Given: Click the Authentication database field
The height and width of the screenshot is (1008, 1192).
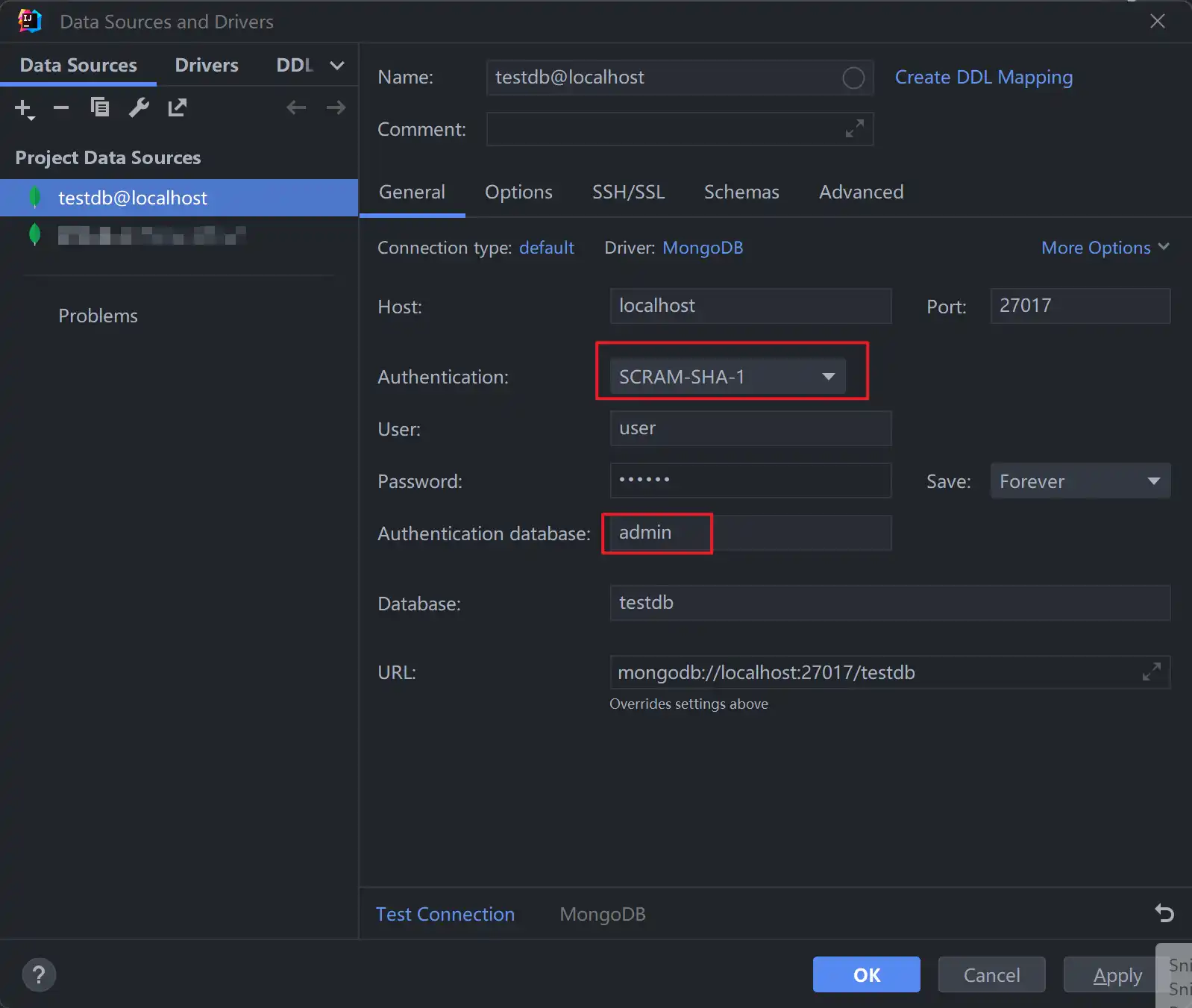Looking at the screenshot, I should pyautogui.click(x=750, y=533).
